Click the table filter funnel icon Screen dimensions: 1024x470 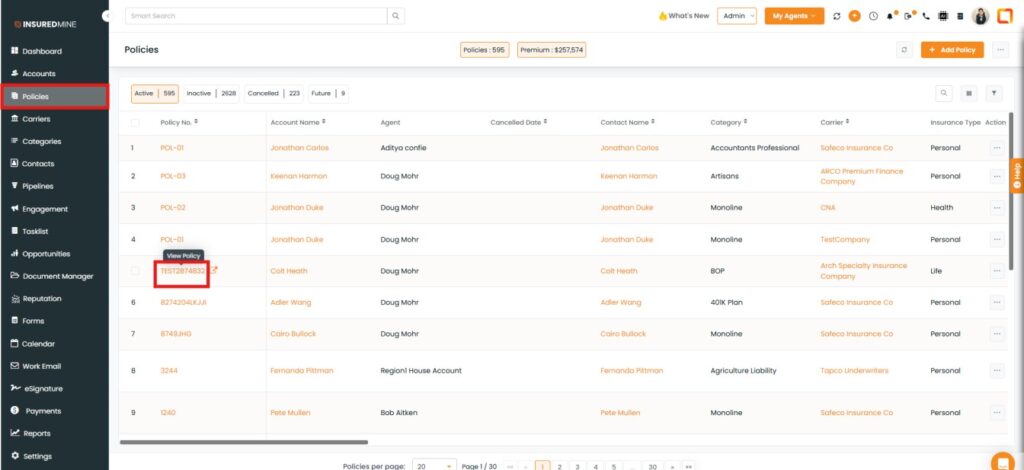click(994, 93)
